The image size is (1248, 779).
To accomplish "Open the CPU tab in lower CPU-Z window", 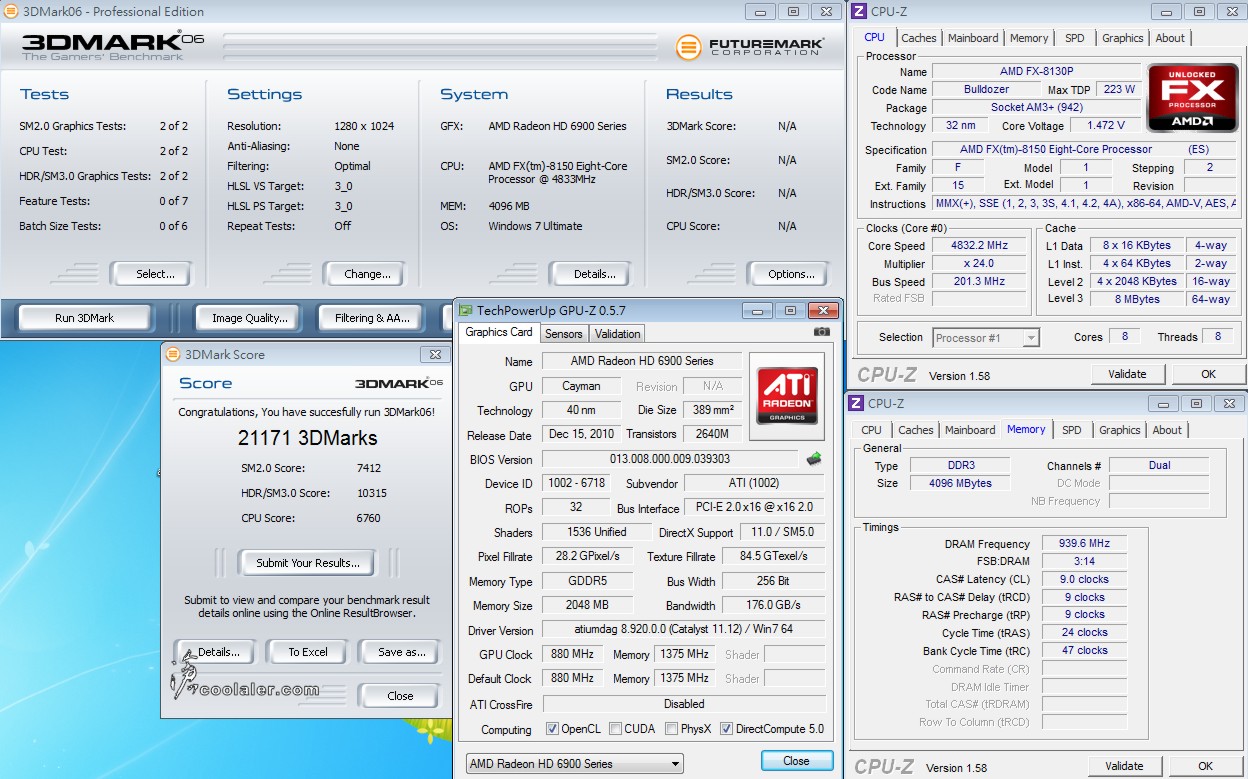I will coord(871,430).
